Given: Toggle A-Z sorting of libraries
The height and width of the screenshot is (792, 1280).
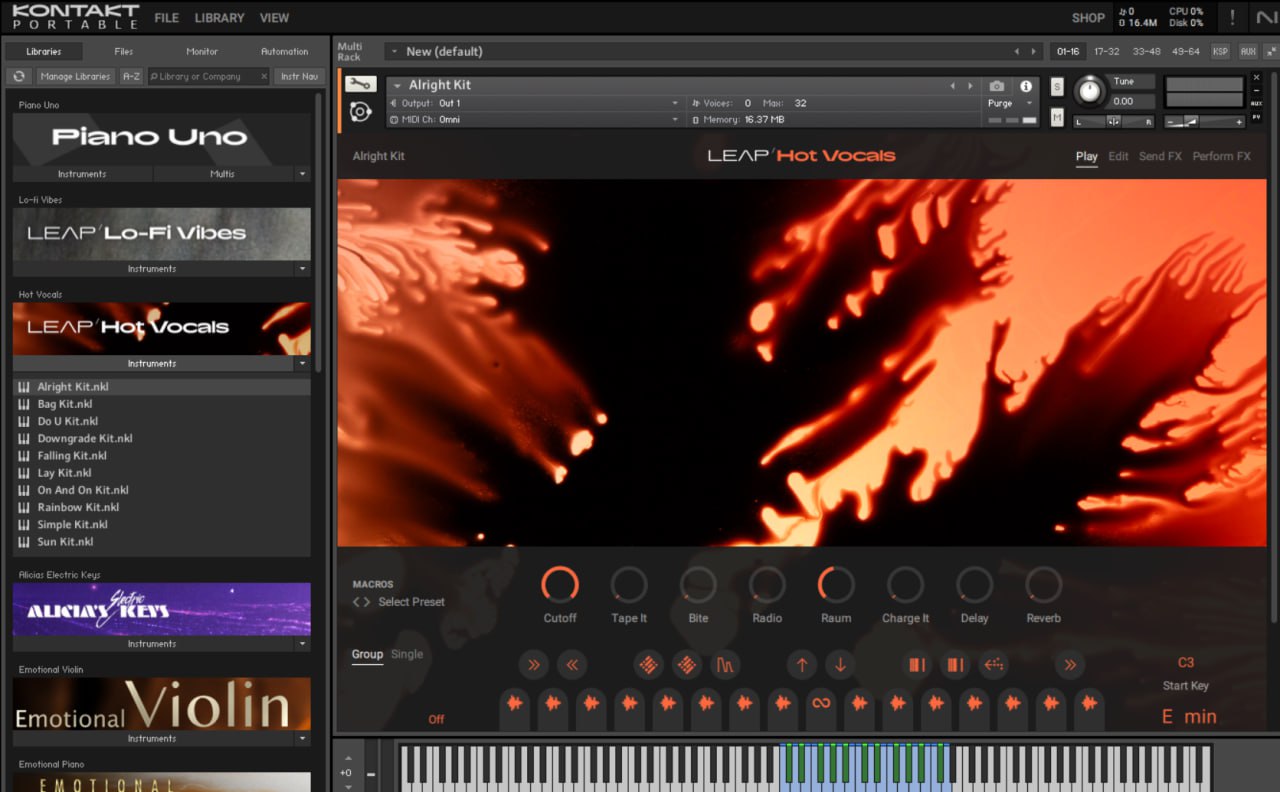Looking at the screenshot, I should [131, 76].
